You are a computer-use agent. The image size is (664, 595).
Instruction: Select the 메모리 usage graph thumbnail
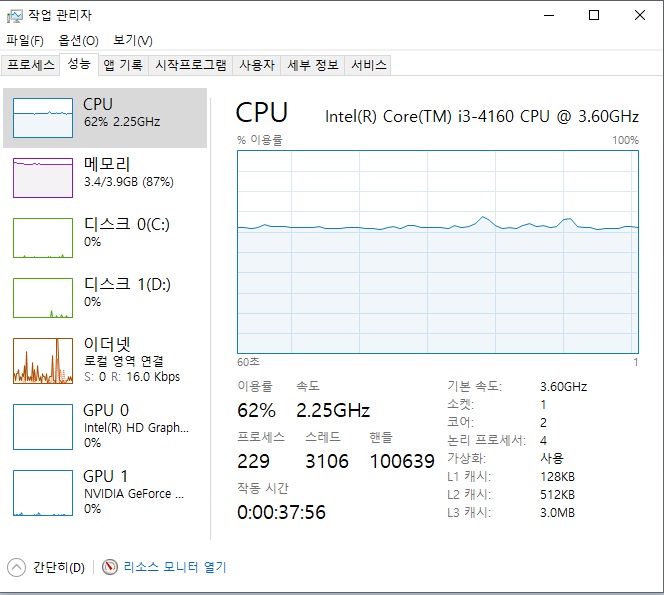(42, 177)
